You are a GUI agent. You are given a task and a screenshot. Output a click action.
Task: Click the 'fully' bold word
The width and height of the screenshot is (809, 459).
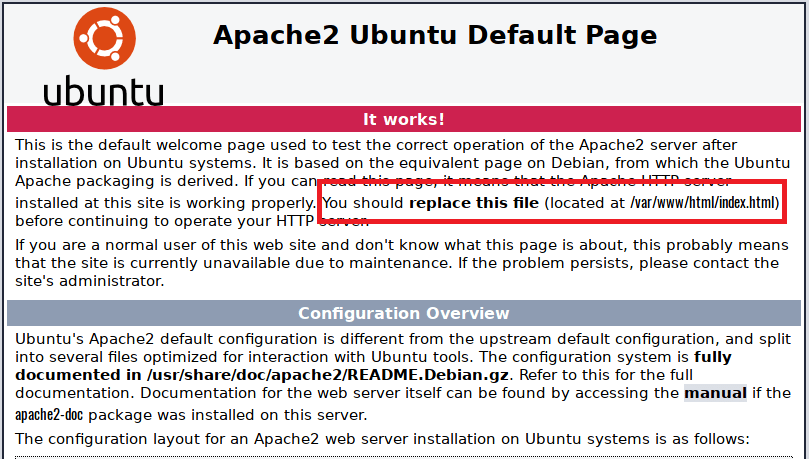tap(713, 357)
